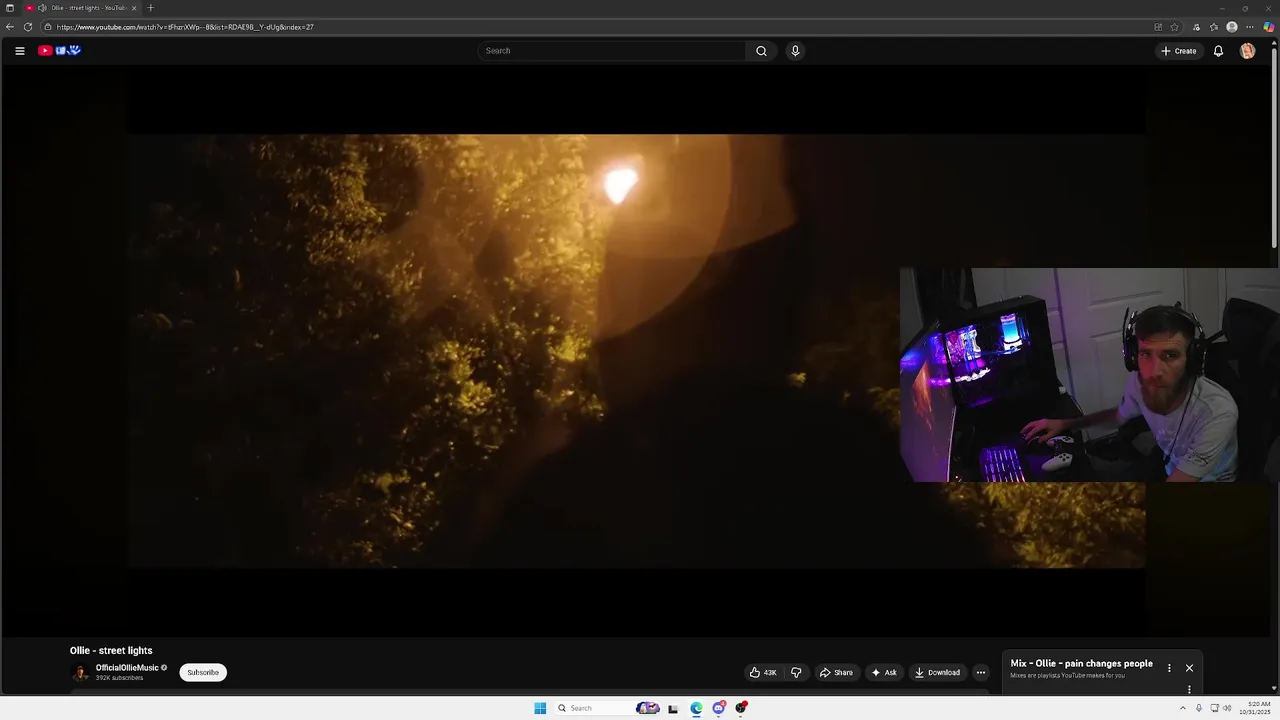Viewport: 1280px width, 720px height.
Task: Open the Mix playlist options kebab menu
Action: [x=1169, y=668]
